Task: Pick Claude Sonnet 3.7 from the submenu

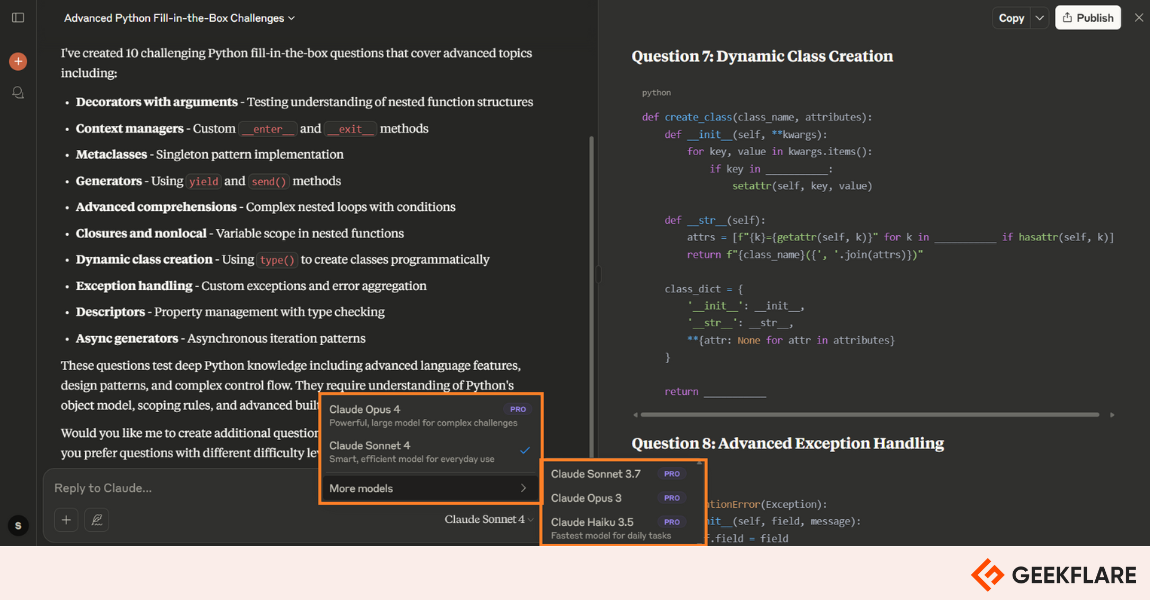Action: (620, 474)
